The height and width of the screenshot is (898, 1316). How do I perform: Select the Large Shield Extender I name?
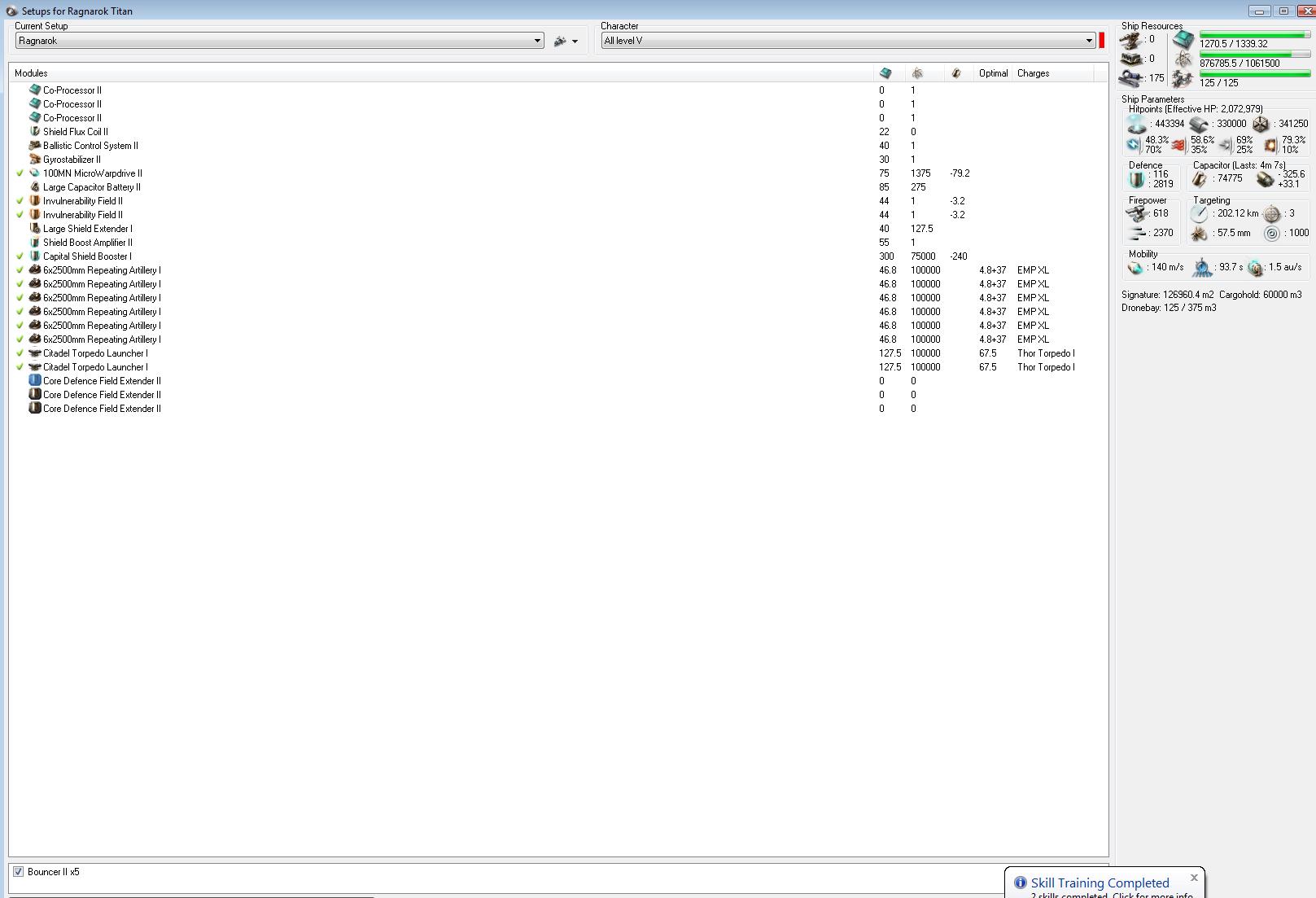[87, 229]
